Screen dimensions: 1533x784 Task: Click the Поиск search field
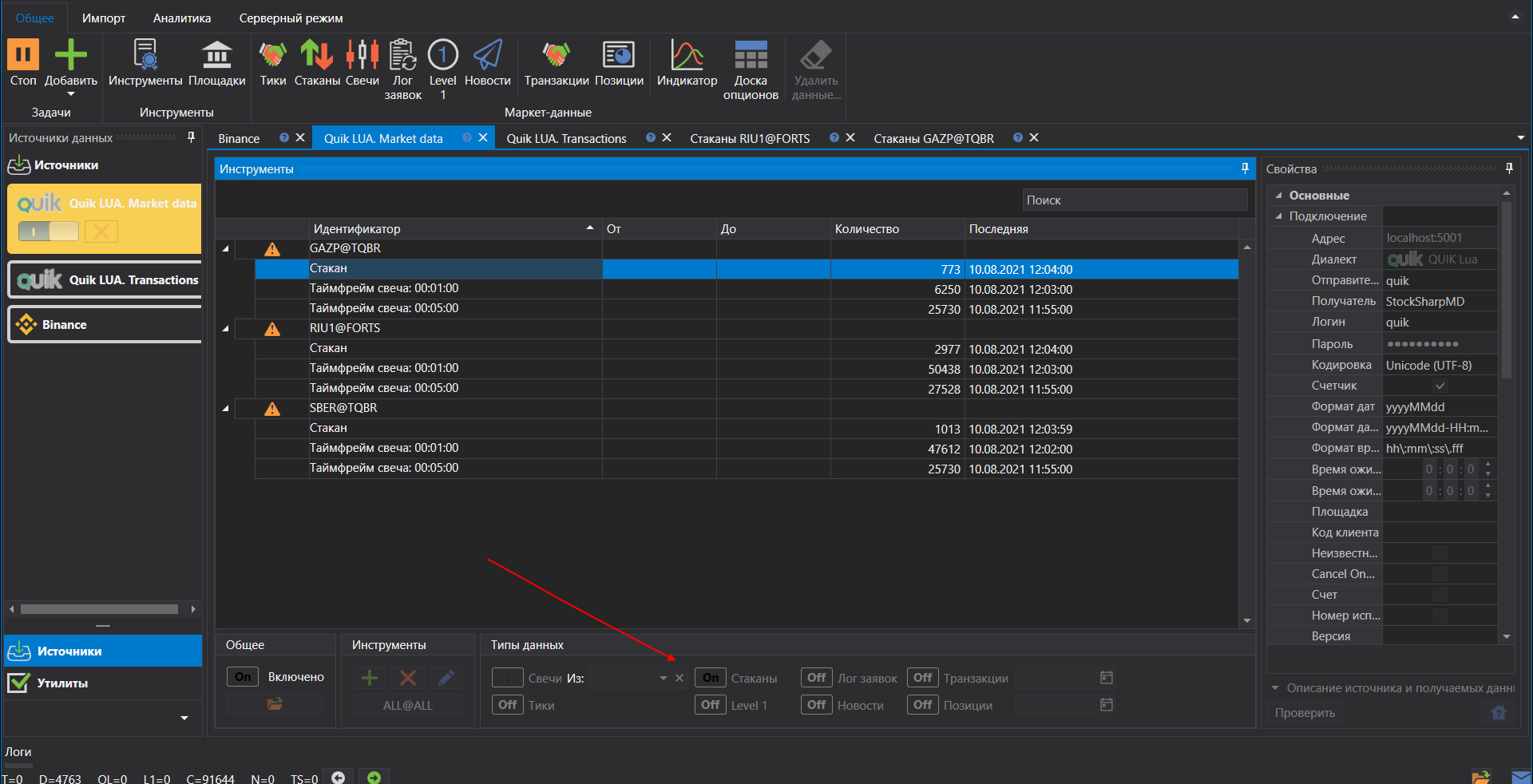[x=1135, y=200]
